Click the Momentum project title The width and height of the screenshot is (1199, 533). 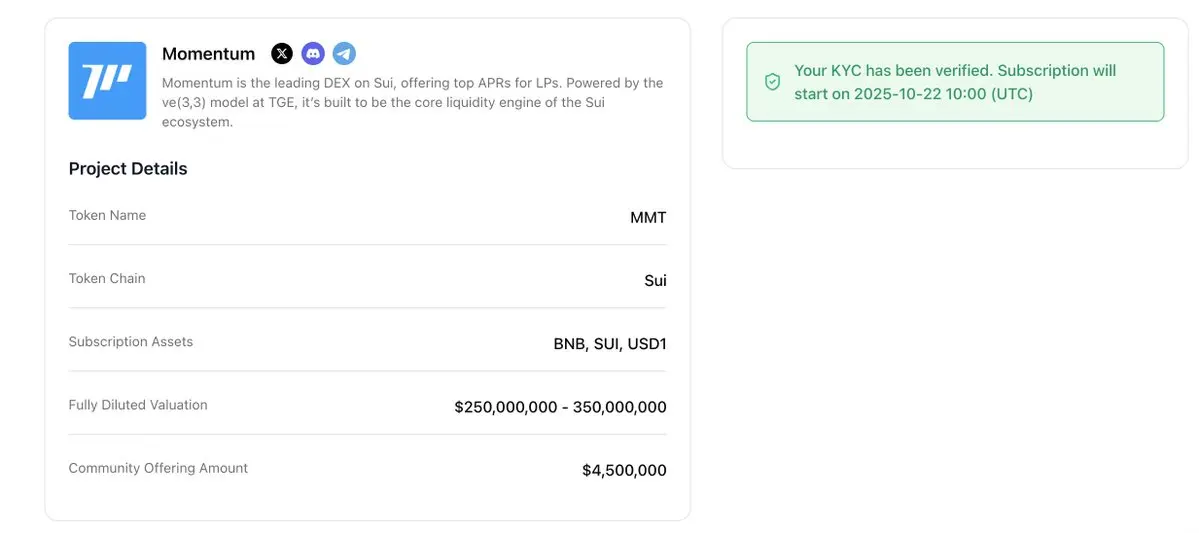[208, 54]
